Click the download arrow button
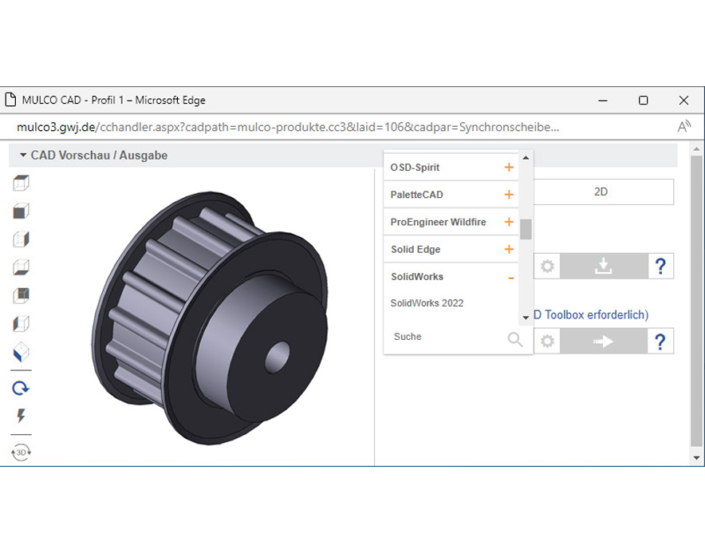This screenshot has width=705, height=553. (x=603, y=266)
